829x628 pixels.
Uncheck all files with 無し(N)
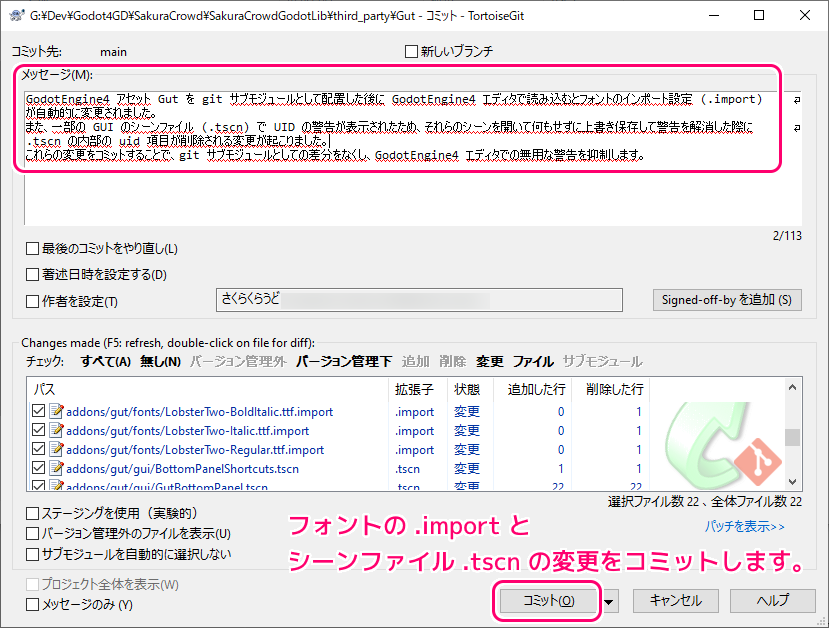coord(160,362)
